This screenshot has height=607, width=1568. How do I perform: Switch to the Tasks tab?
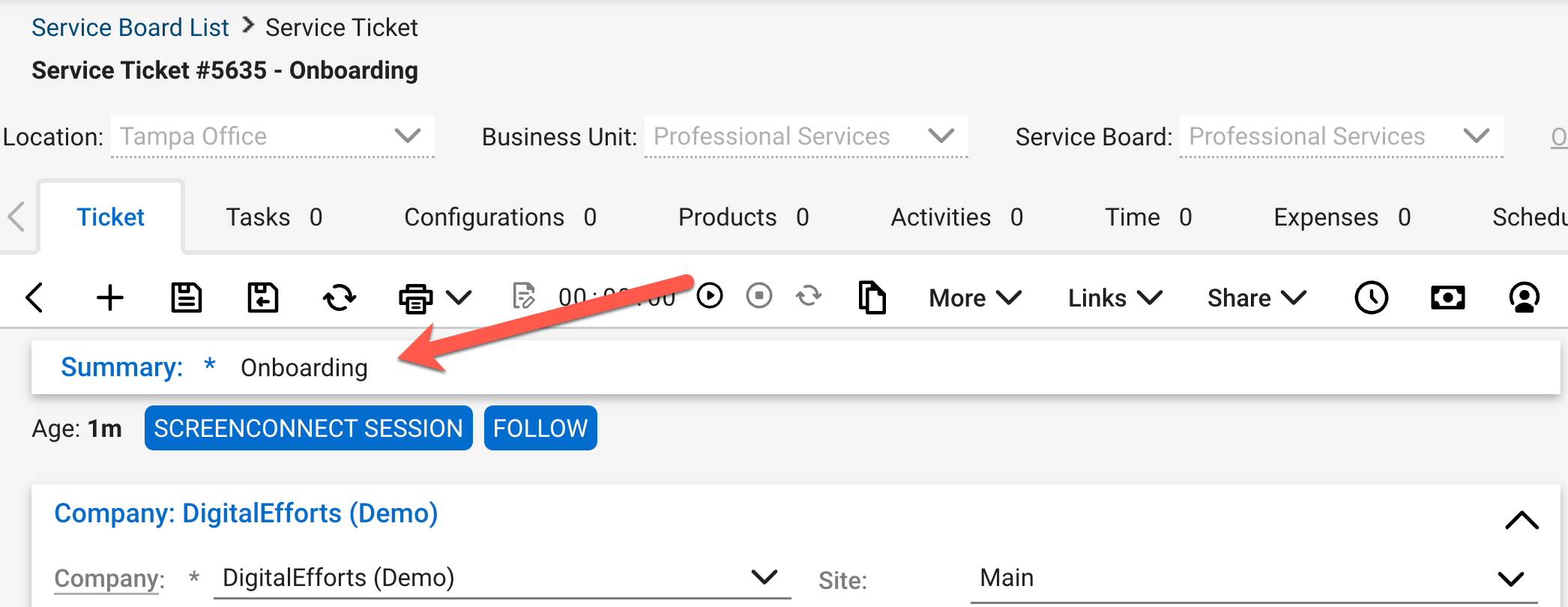click(x=274, y=217)
